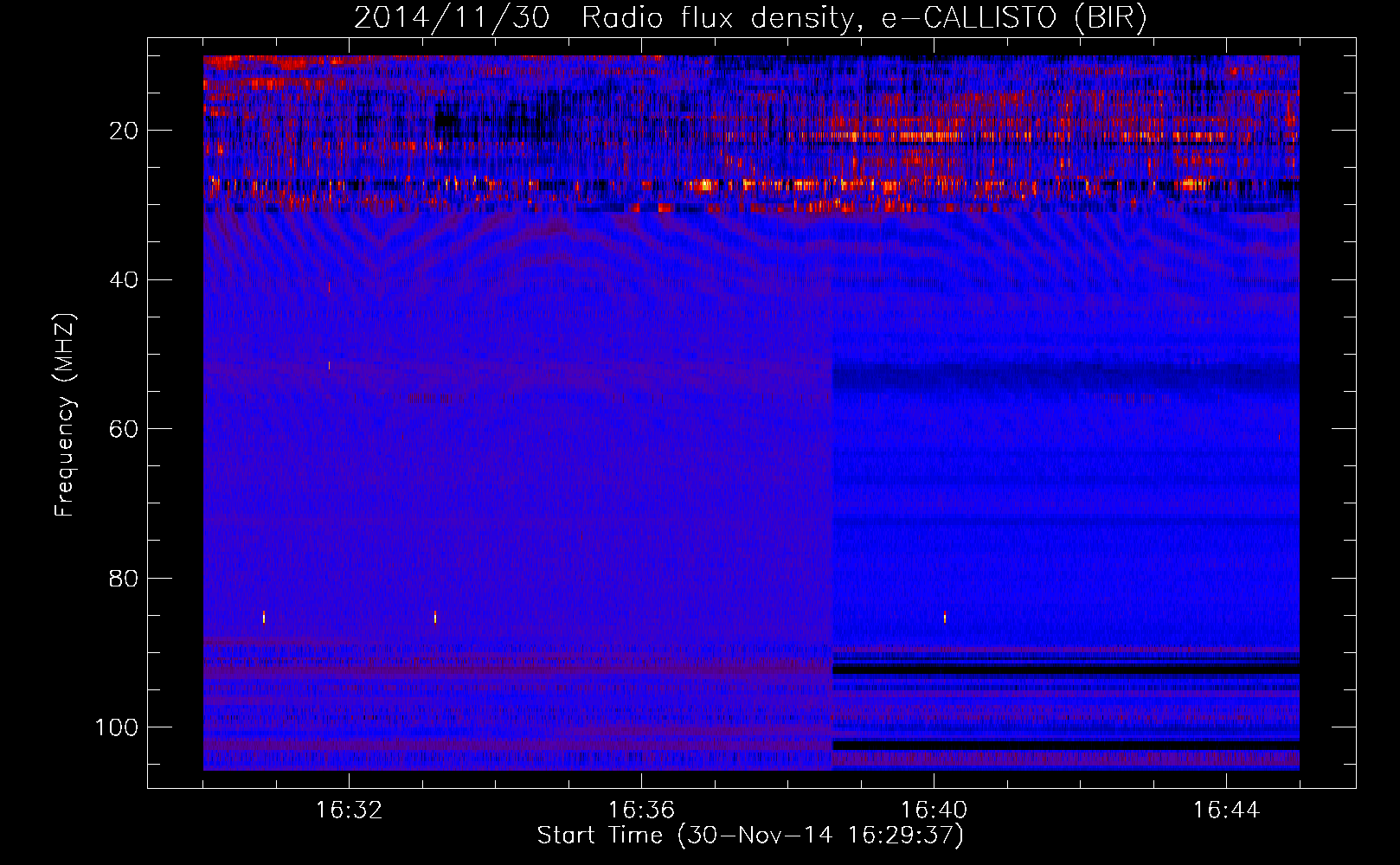Click the "16:40" time tick label
This screenshot has height=865, width=1400.
click(x=934, y=811)
